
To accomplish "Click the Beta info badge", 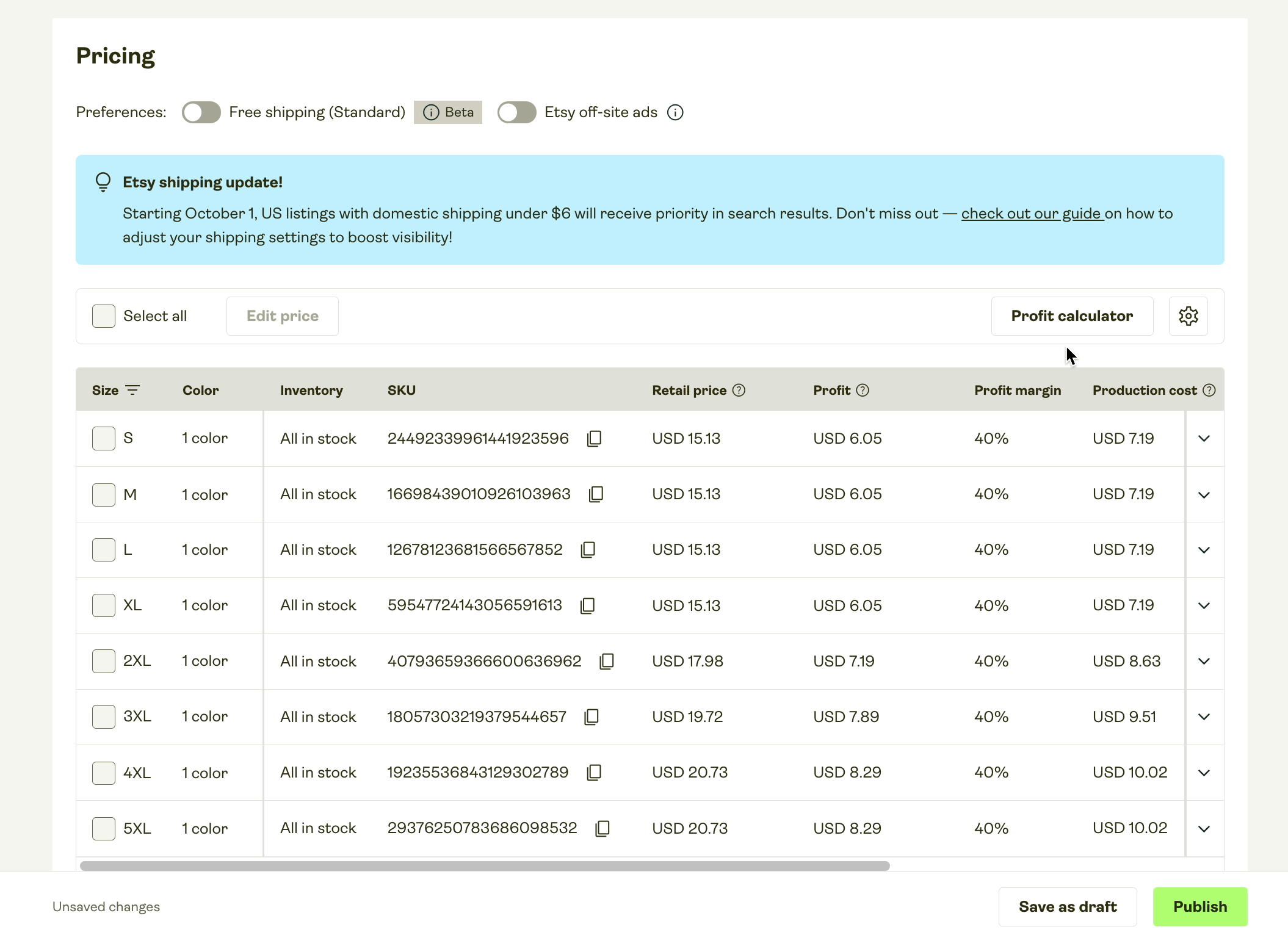I will (448, 112).
